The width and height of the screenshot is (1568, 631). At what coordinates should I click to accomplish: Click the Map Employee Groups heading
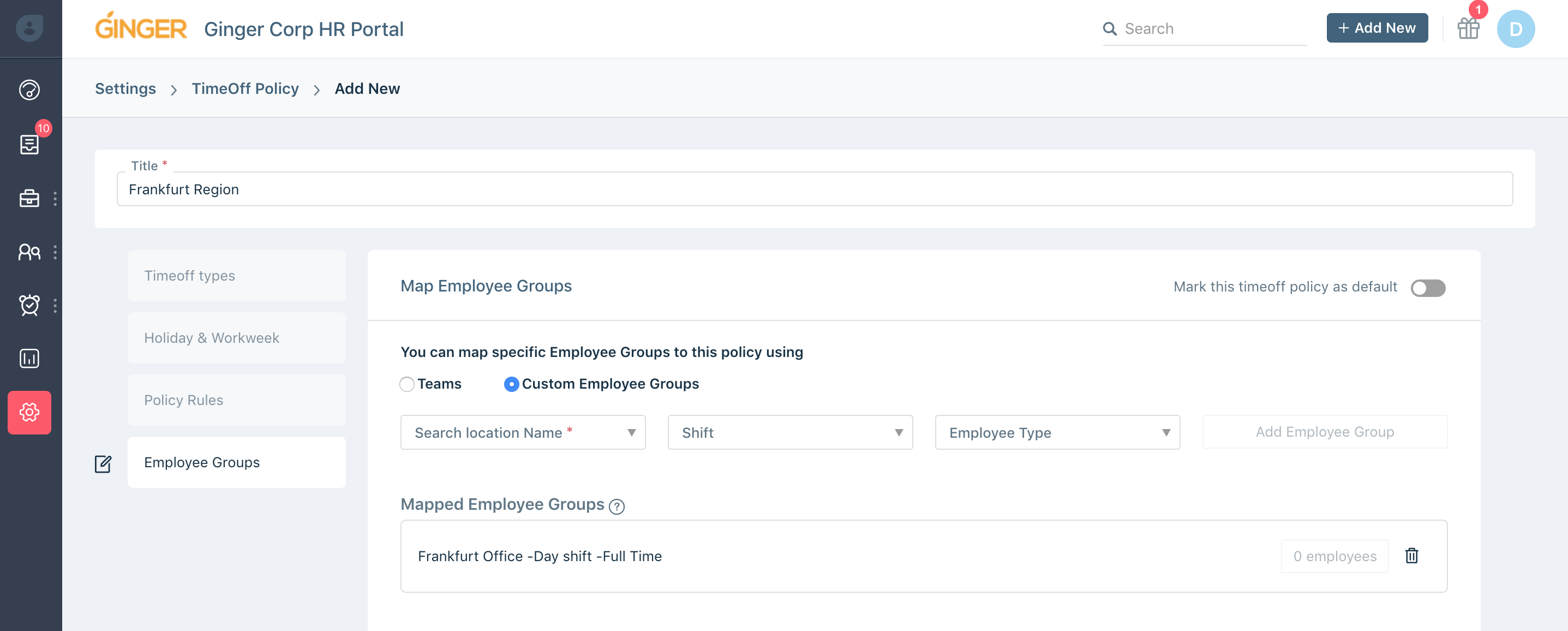click(486, 285)
